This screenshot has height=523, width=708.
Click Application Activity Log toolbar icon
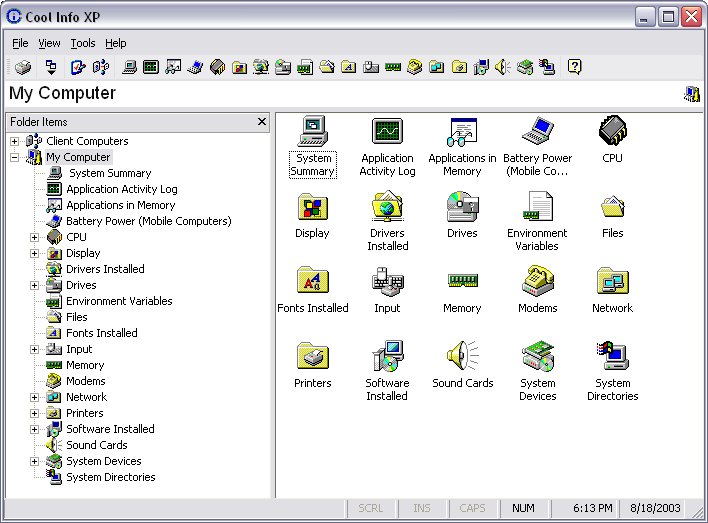coord(151,67)
